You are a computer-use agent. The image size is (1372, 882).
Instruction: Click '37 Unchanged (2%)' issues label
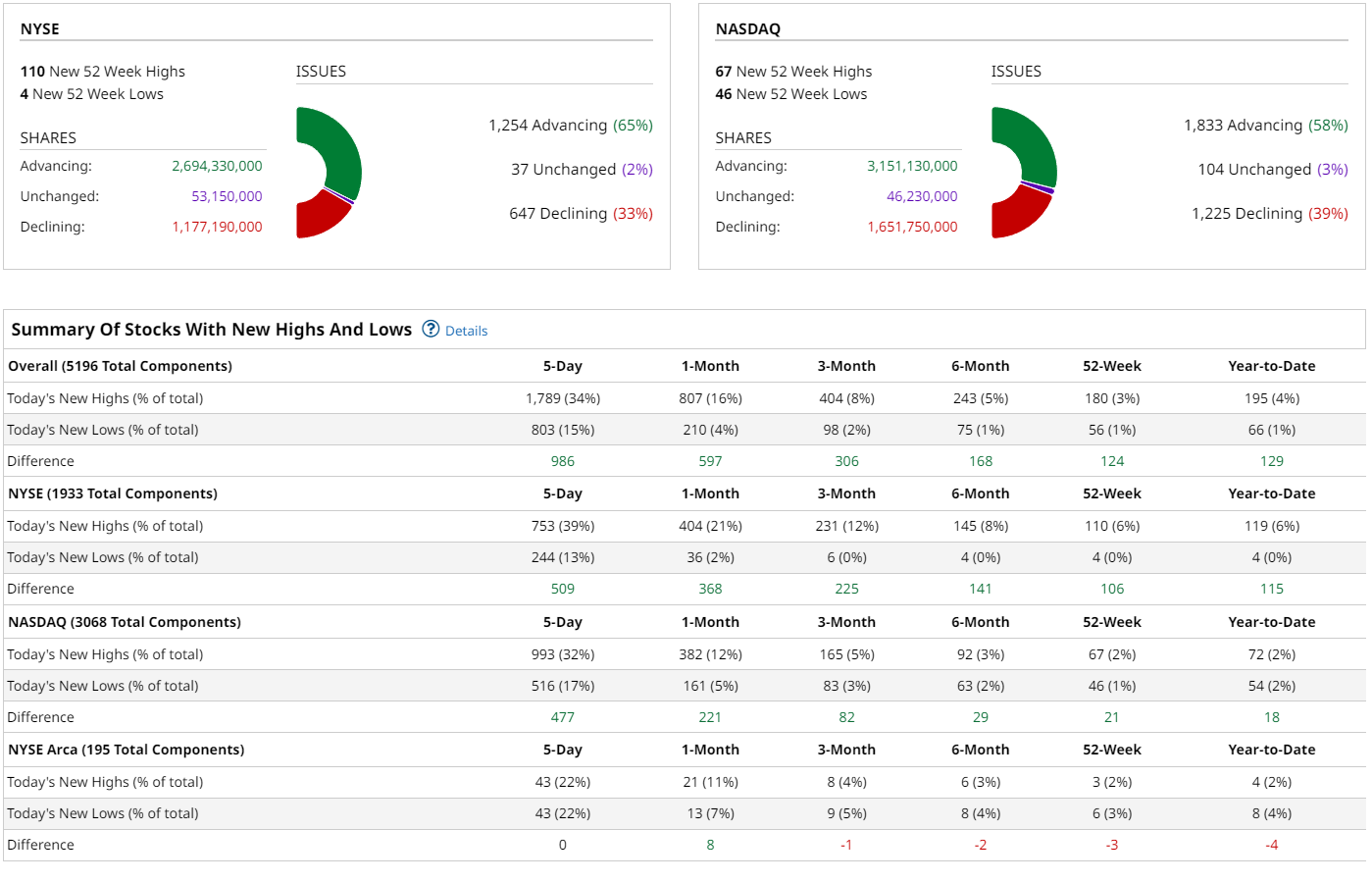[582, 169]
